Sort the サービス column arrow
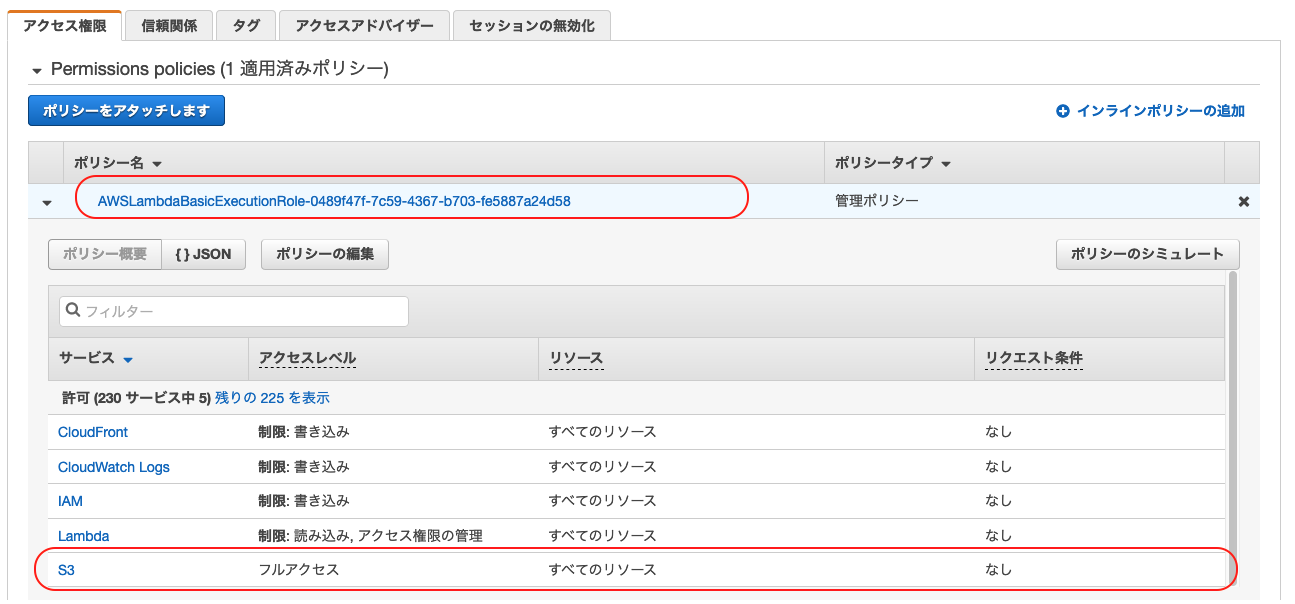This screenshot has width=1295, height=604. [128, 359]
